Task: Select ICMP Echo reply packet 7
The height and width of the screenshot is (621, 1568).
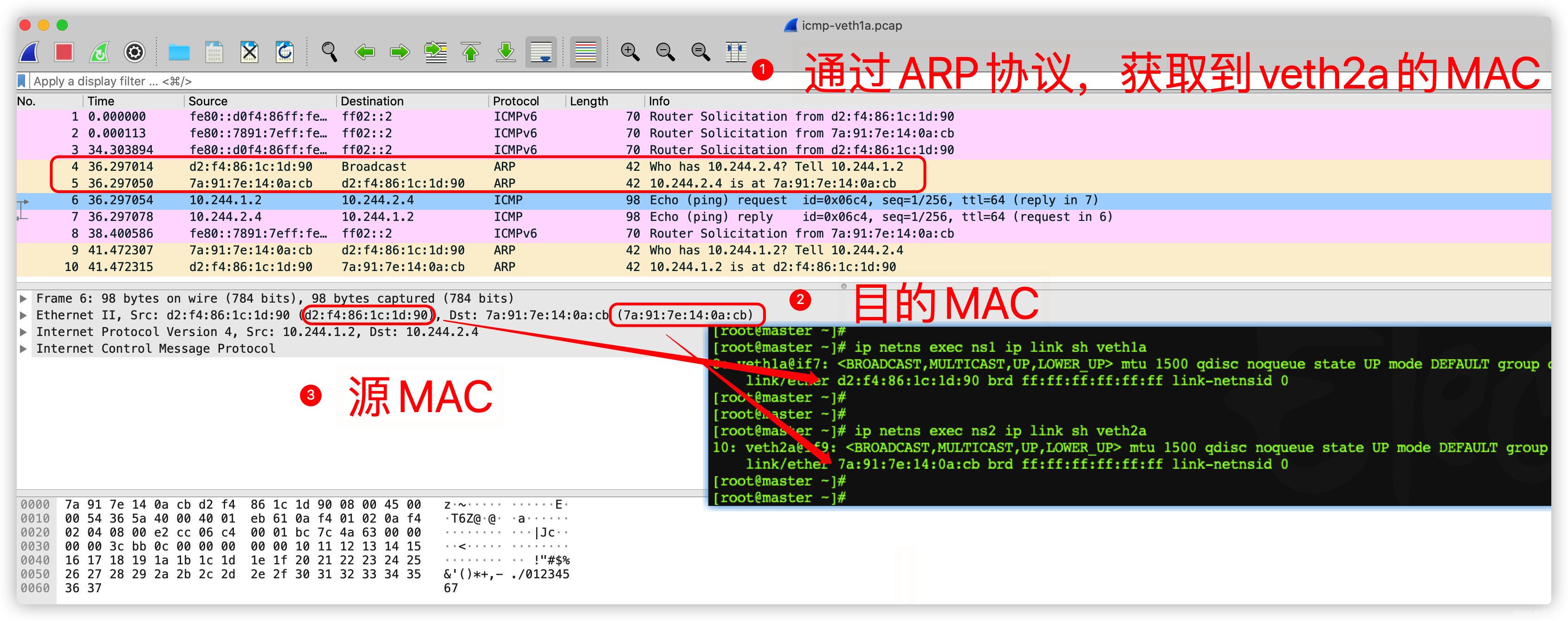Action: point(784,217)
